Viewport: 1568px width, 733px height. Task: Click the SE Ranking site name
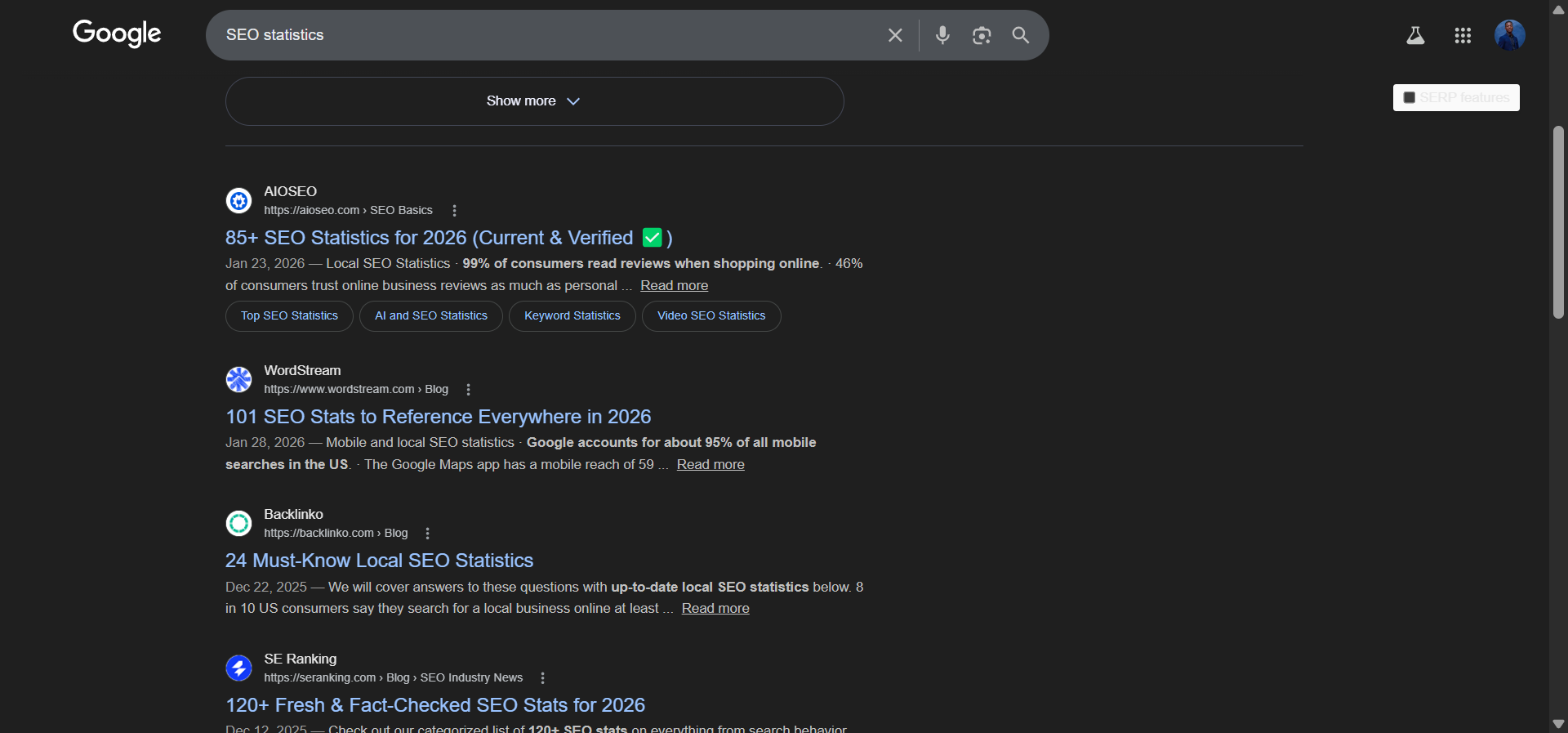tap(300, 659)
